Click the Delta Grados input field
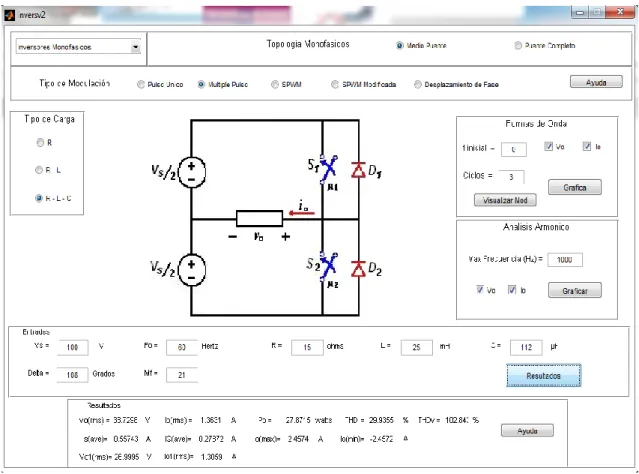This screenshot has height=474, width=639. [x=72, y=375]
